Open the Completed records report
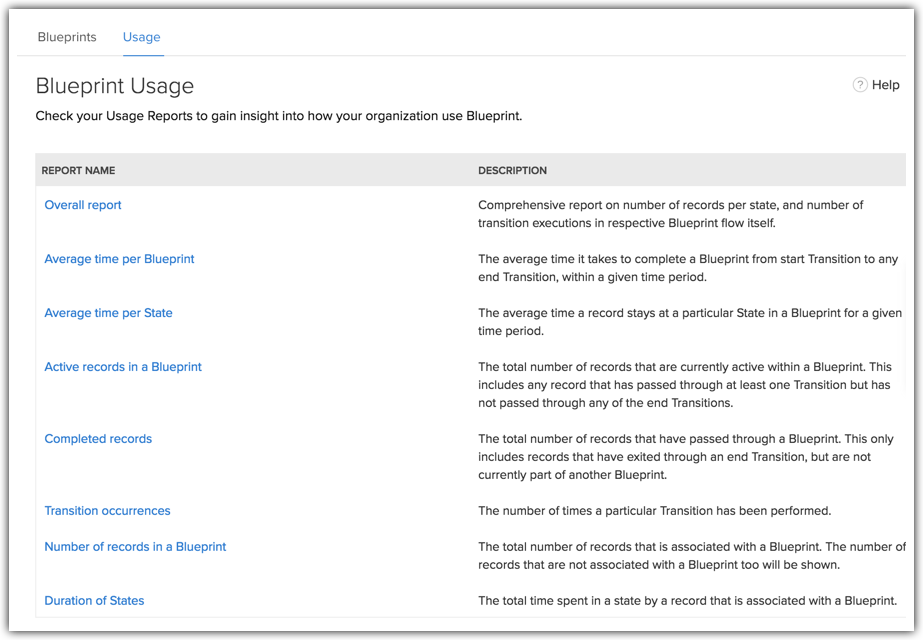This screenshot has width=923, height=640. pos(98,439)
